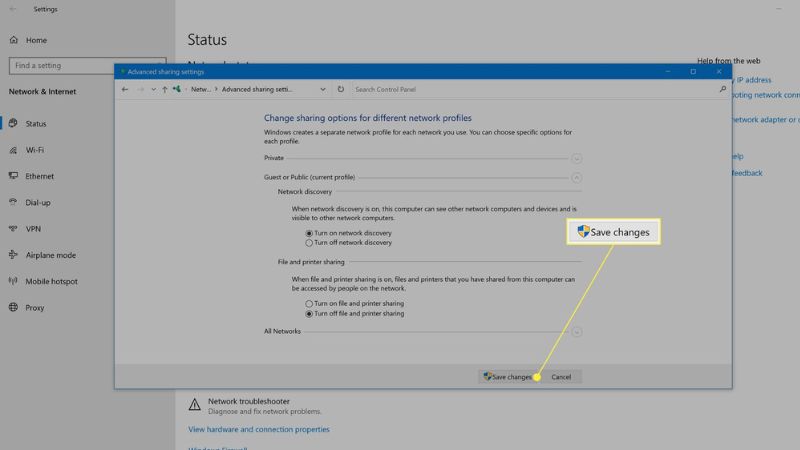The width and height of the screenshot is (800, 450).
Task: Open Ethernet settings in sidebar
Action: 39,176
